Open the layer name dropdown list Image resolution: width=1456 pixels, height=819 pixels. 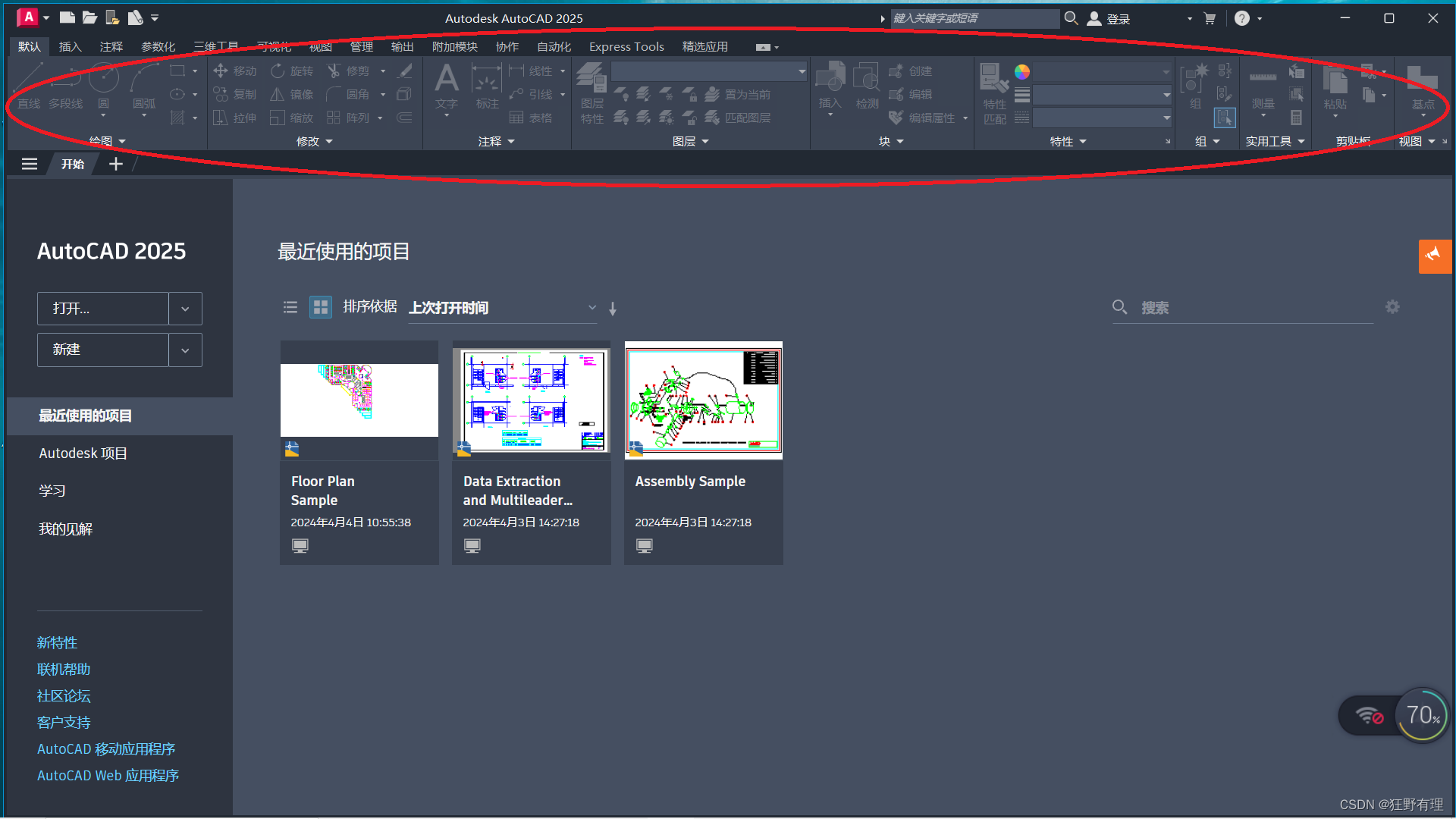click(x=709, y=71)
